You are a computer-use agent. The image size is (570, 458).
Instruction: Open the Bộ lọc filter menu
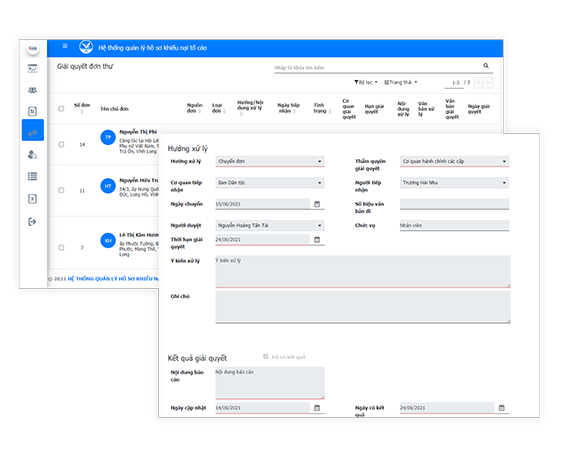366,83
